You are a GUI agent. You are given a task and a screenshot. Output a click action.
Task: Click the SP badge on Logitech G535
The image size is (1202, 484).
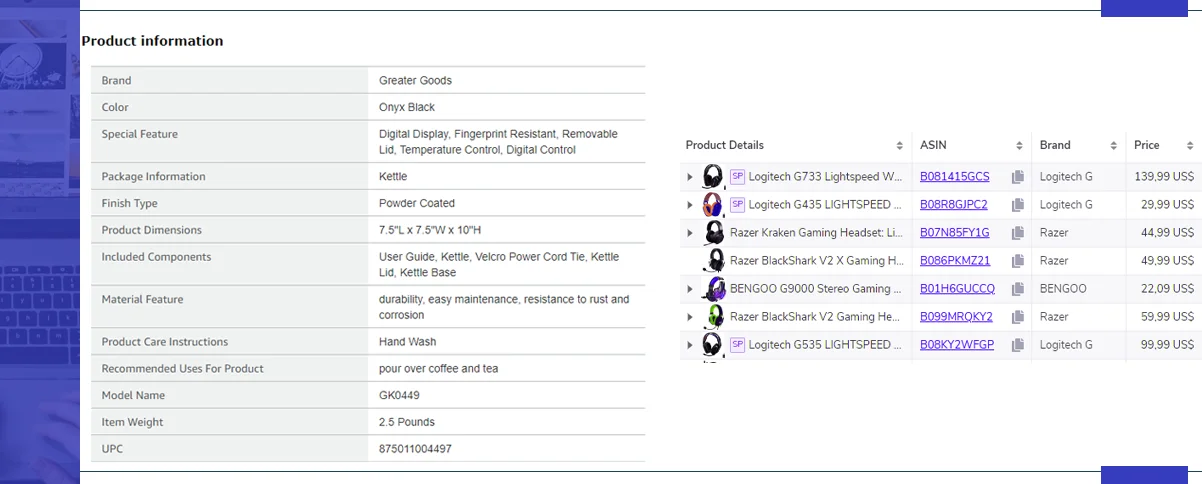[737, 345]
